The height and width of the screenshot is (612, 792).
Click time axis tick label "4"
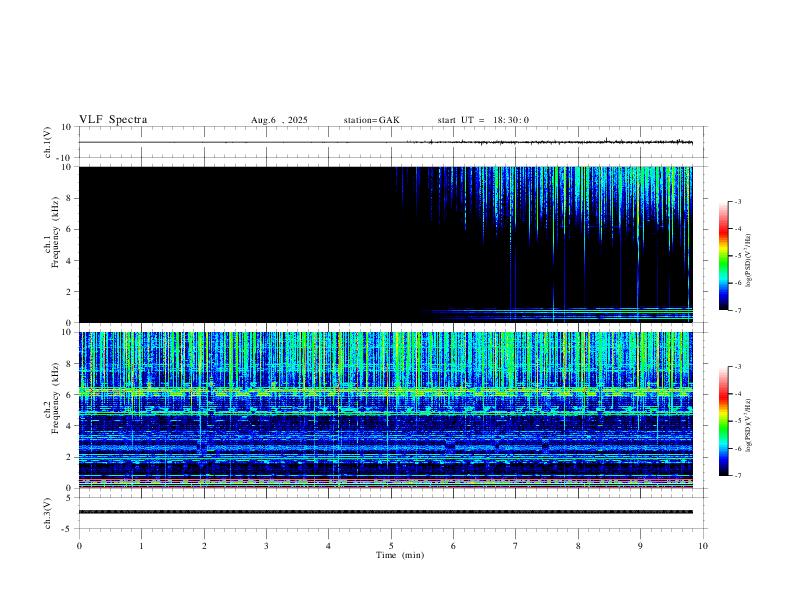click(328, 546)
